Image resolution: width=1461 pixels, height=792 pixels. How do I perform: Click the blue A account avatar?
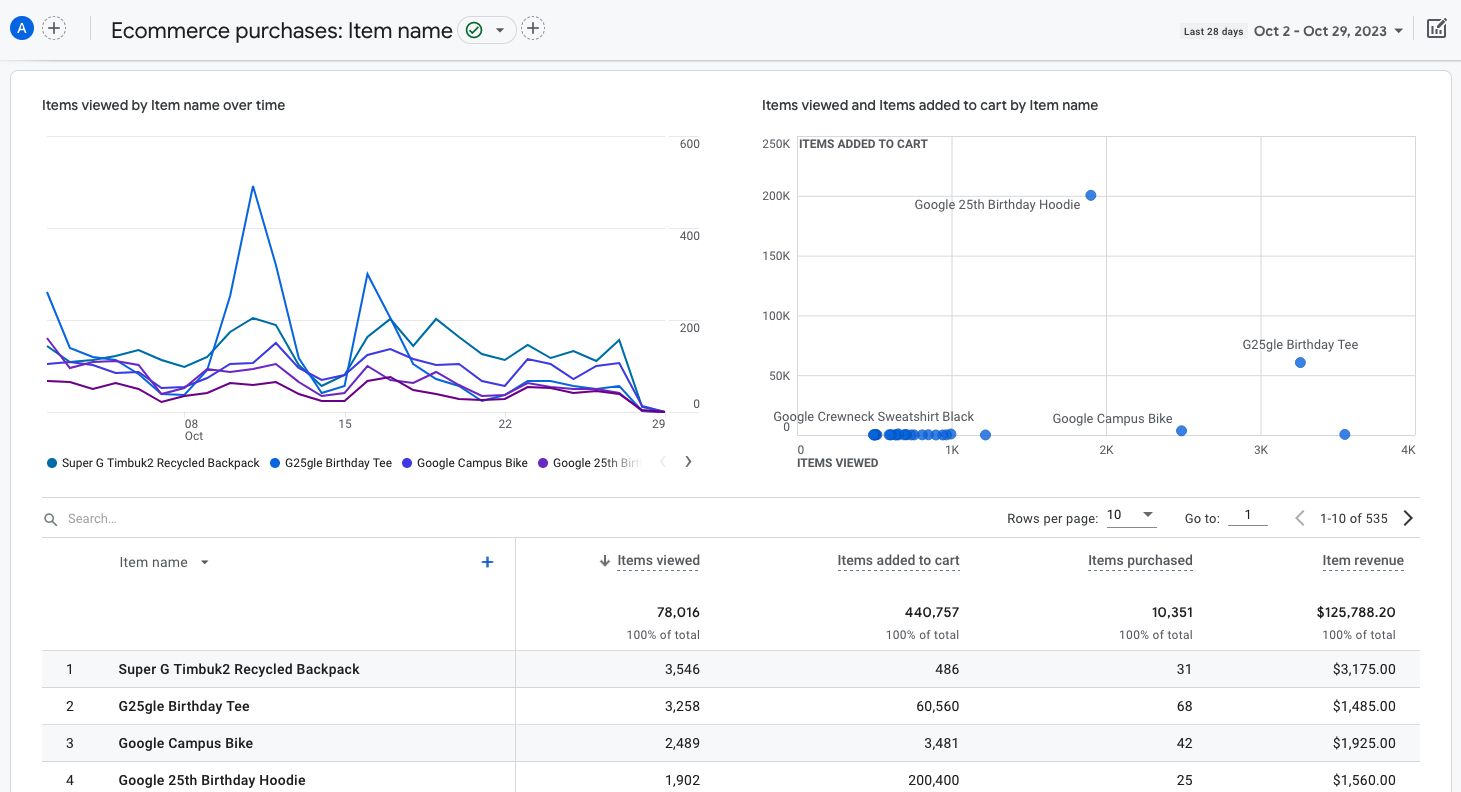[20, 27]
